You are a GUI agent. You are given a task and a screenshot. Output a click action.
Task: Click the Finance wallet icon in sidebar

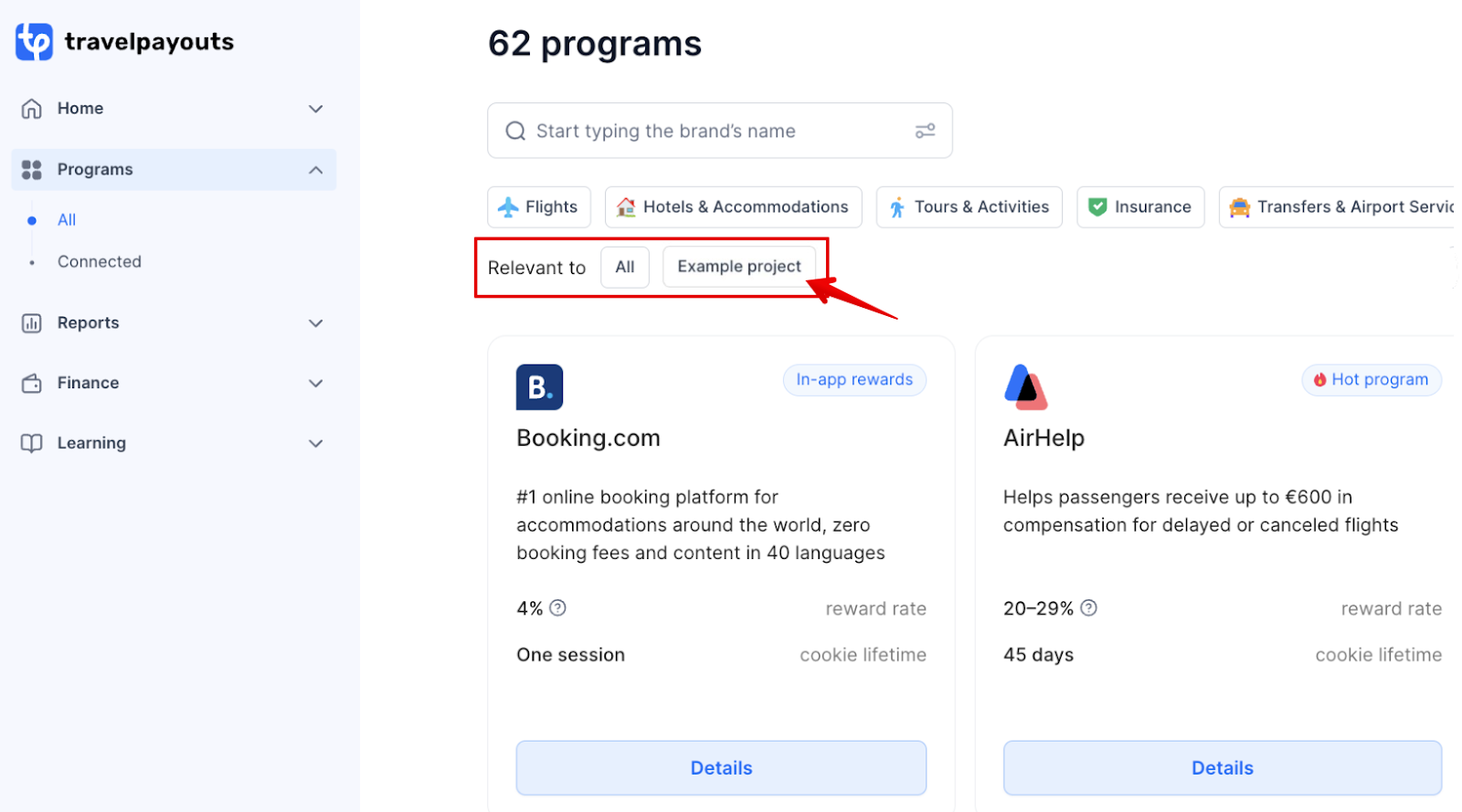[32, 384]
